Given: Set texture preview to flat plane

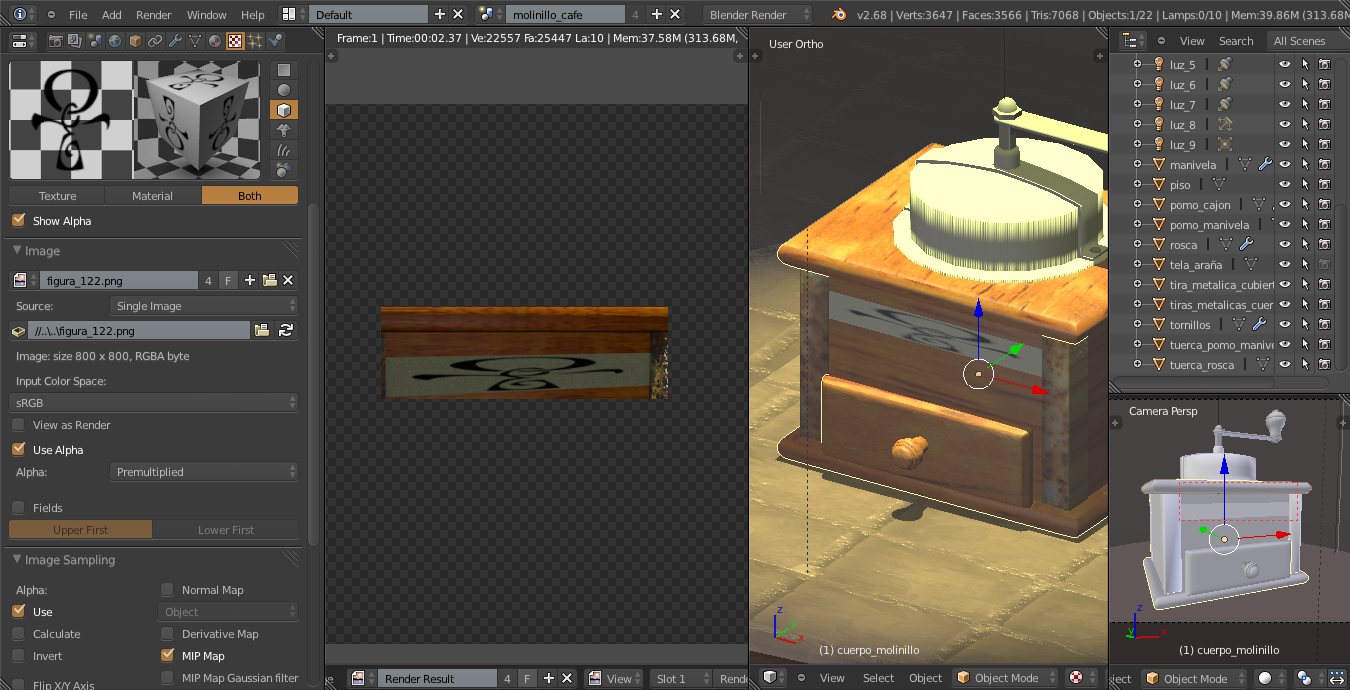Looking at the screenshot, I should point(284,70).
